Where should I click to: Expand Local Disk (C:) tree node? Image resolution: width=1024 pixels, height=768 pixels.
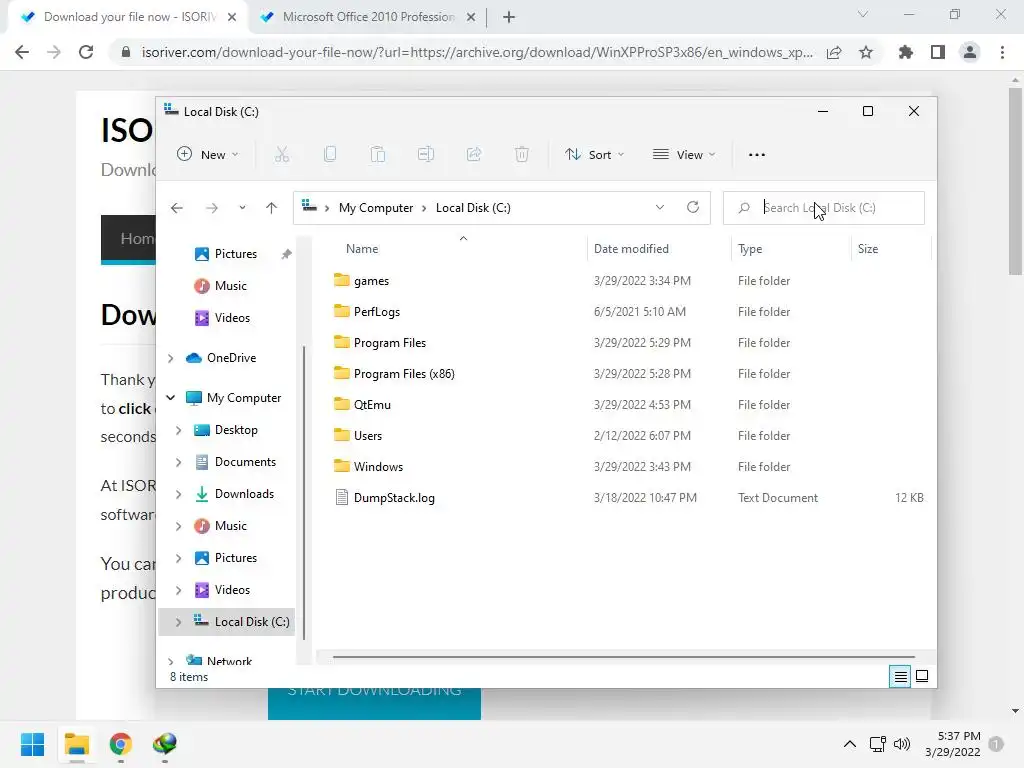coord(178,622)
